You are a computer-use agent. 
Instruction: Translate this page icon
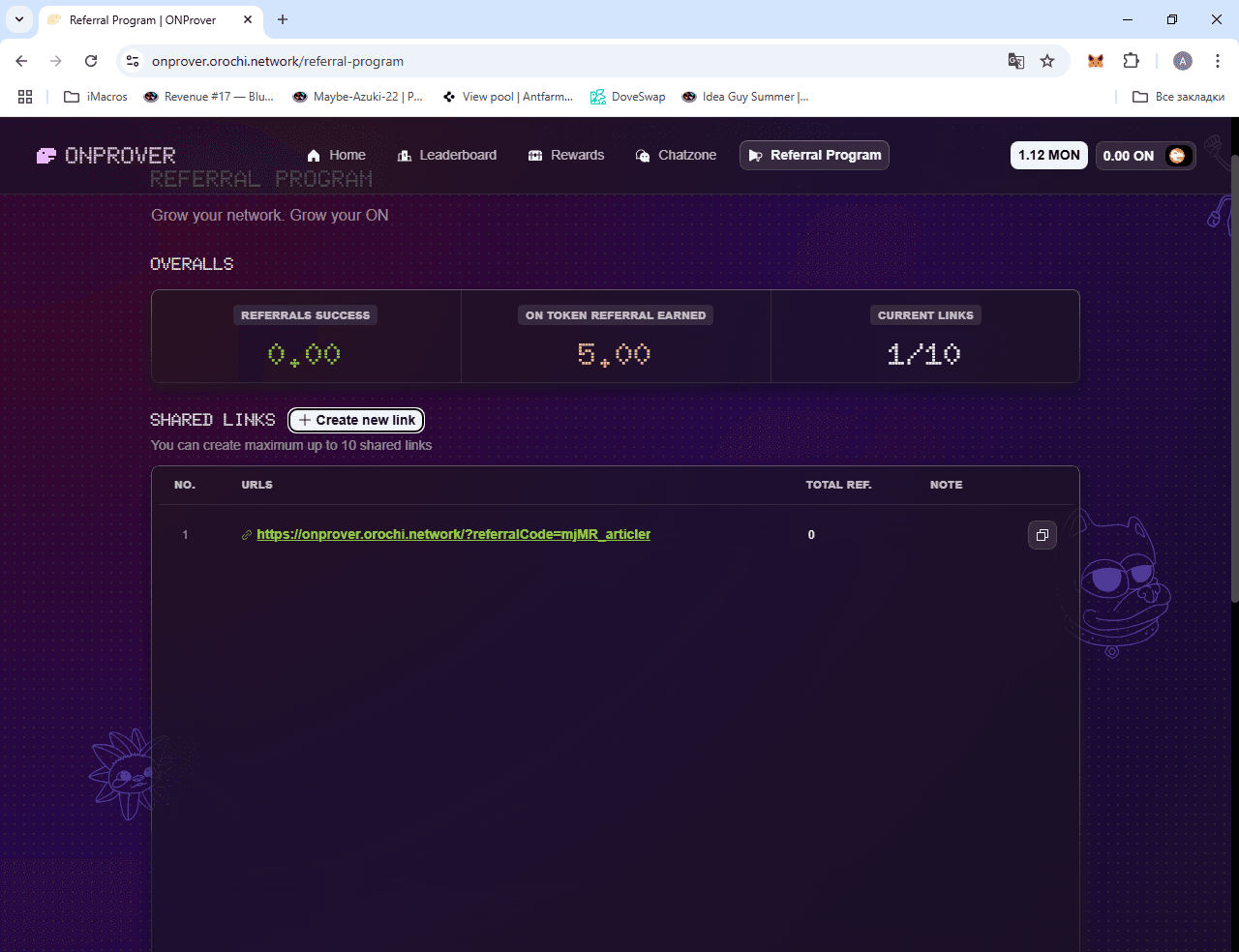coord(1016,61)
